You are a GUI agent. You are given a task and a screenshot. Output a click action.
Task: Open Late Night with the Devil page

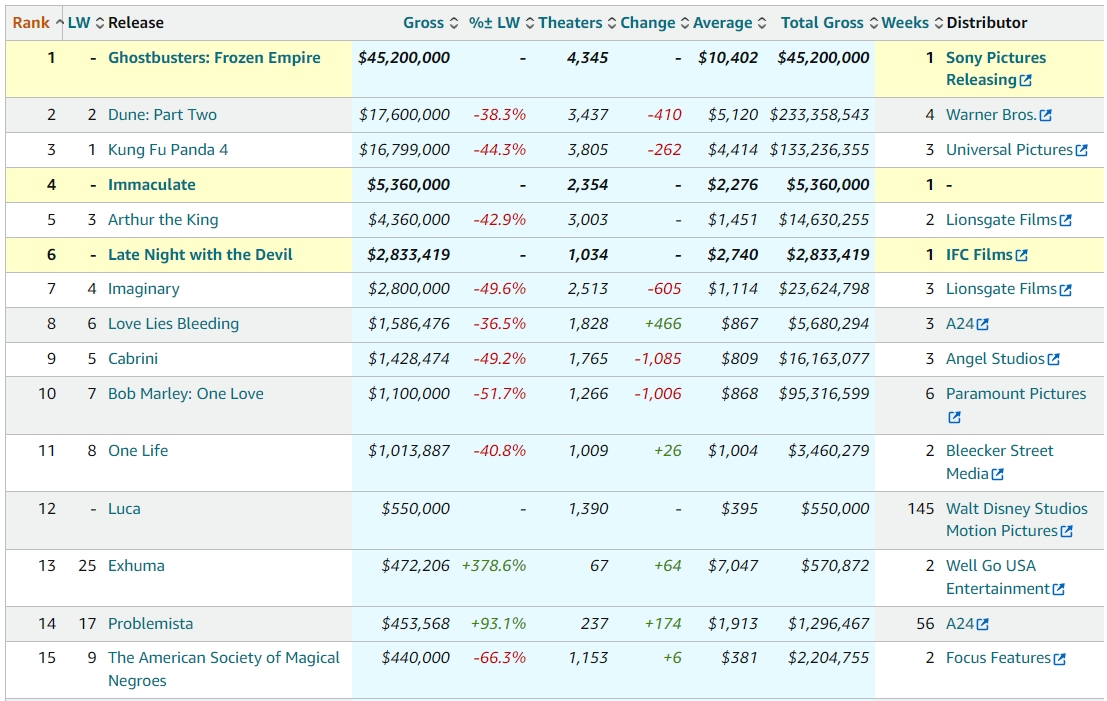200,255
